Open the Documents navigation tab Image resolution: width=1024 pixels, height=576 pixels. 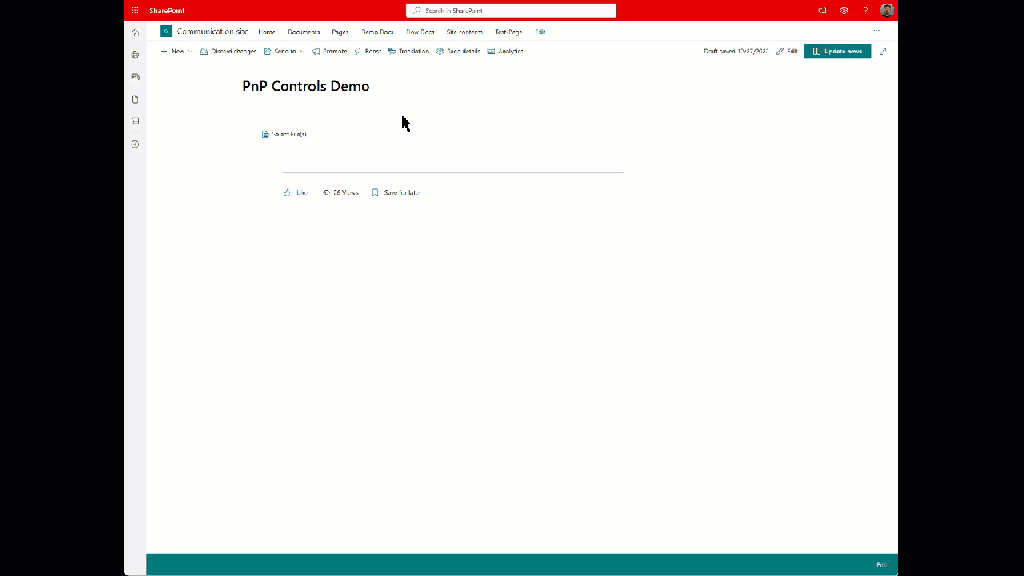pos(303,32)
